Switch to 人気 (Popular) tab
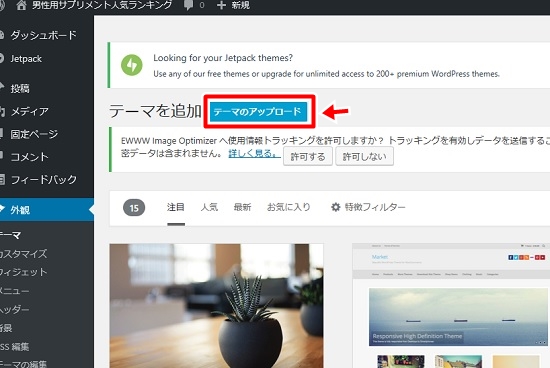The width and height of the screenshot is (550, 368). pos(209,207)
